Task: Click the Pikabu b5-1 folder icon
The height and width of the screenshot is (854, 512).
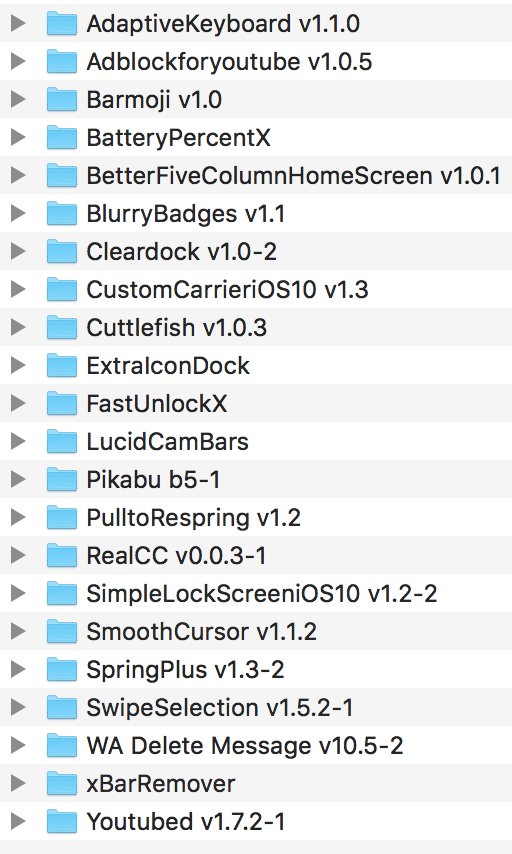Action: pyautogui.click(x=62, y=480)
